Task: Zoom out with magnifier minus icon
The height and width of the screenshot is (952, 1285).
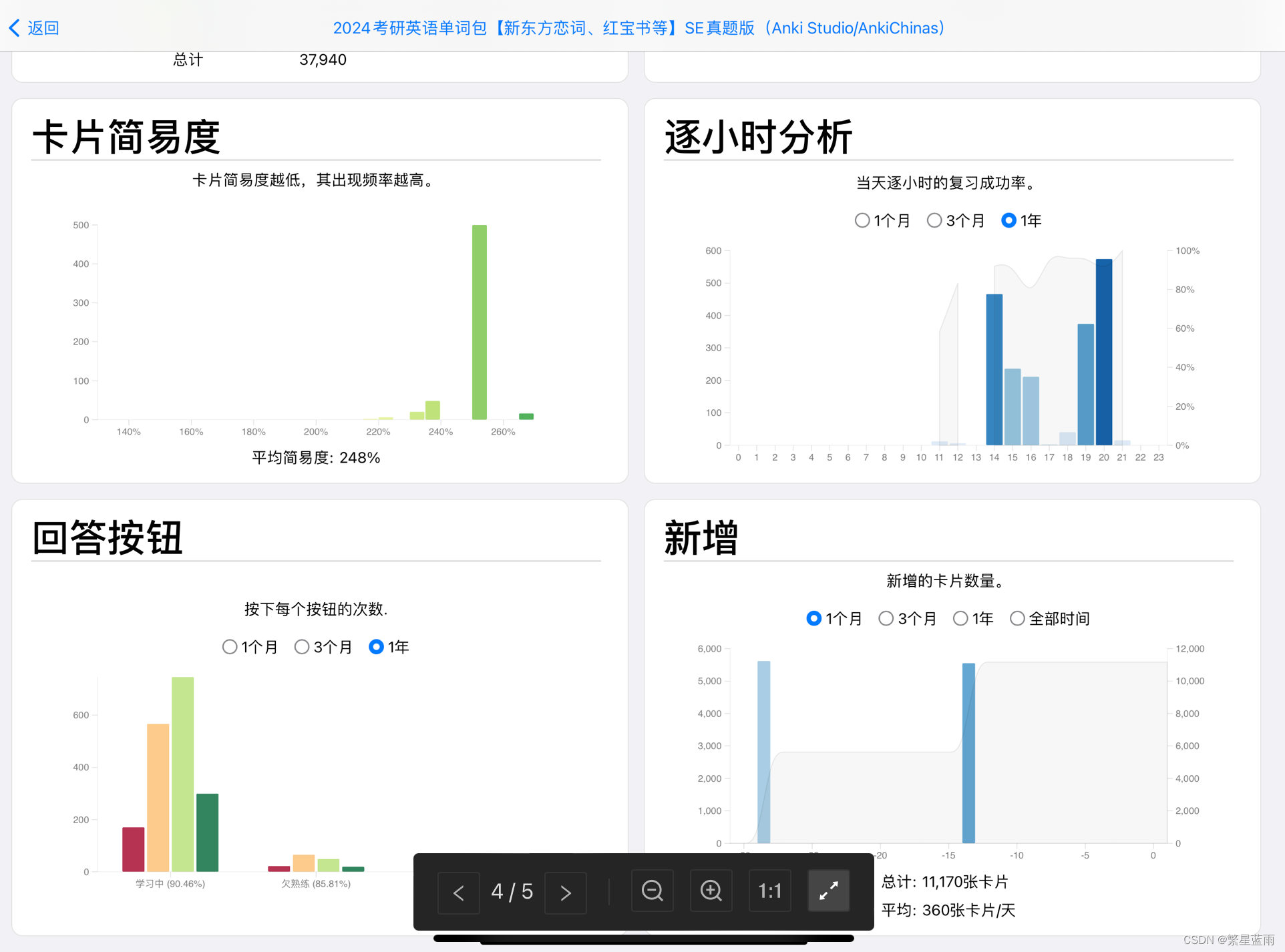Action: [652, 891]
